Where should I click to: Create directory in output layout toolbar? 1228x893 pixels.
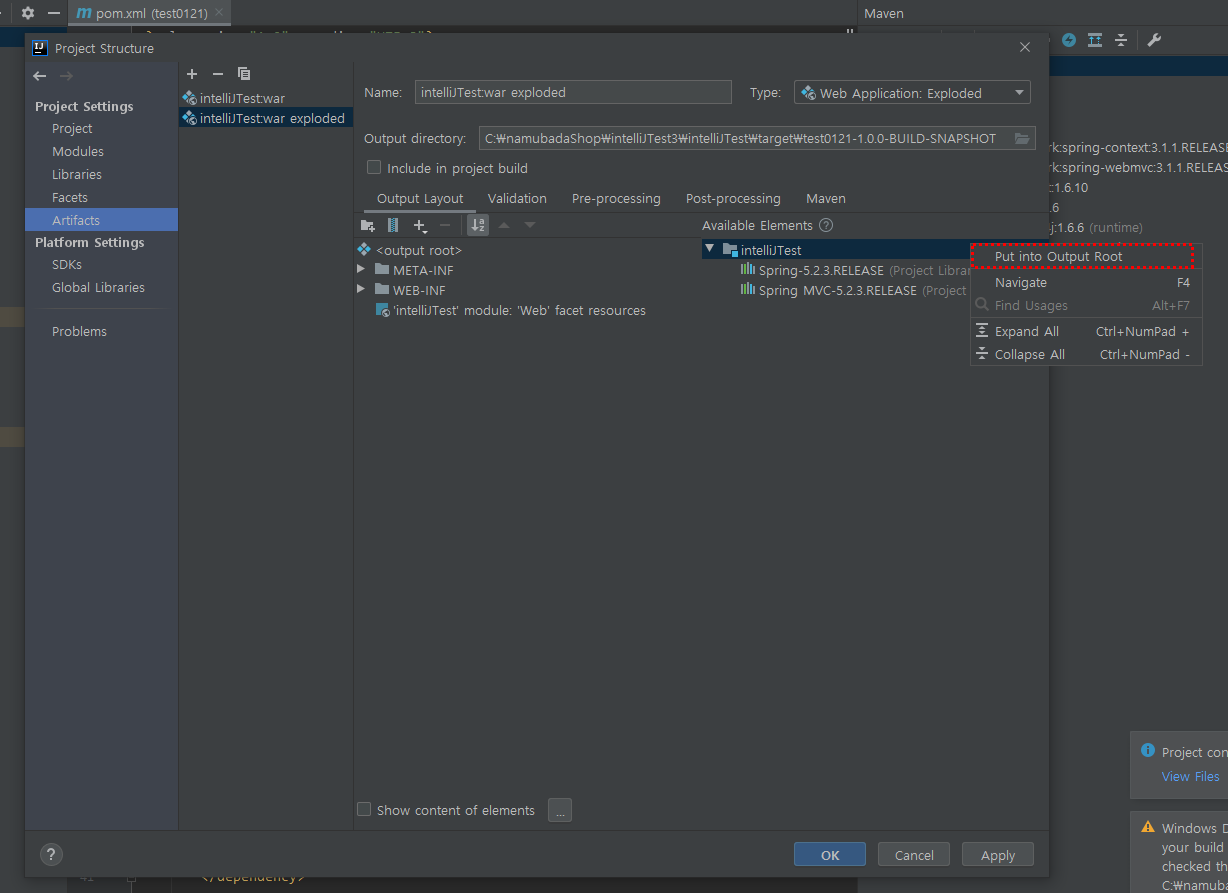(368, 226)
